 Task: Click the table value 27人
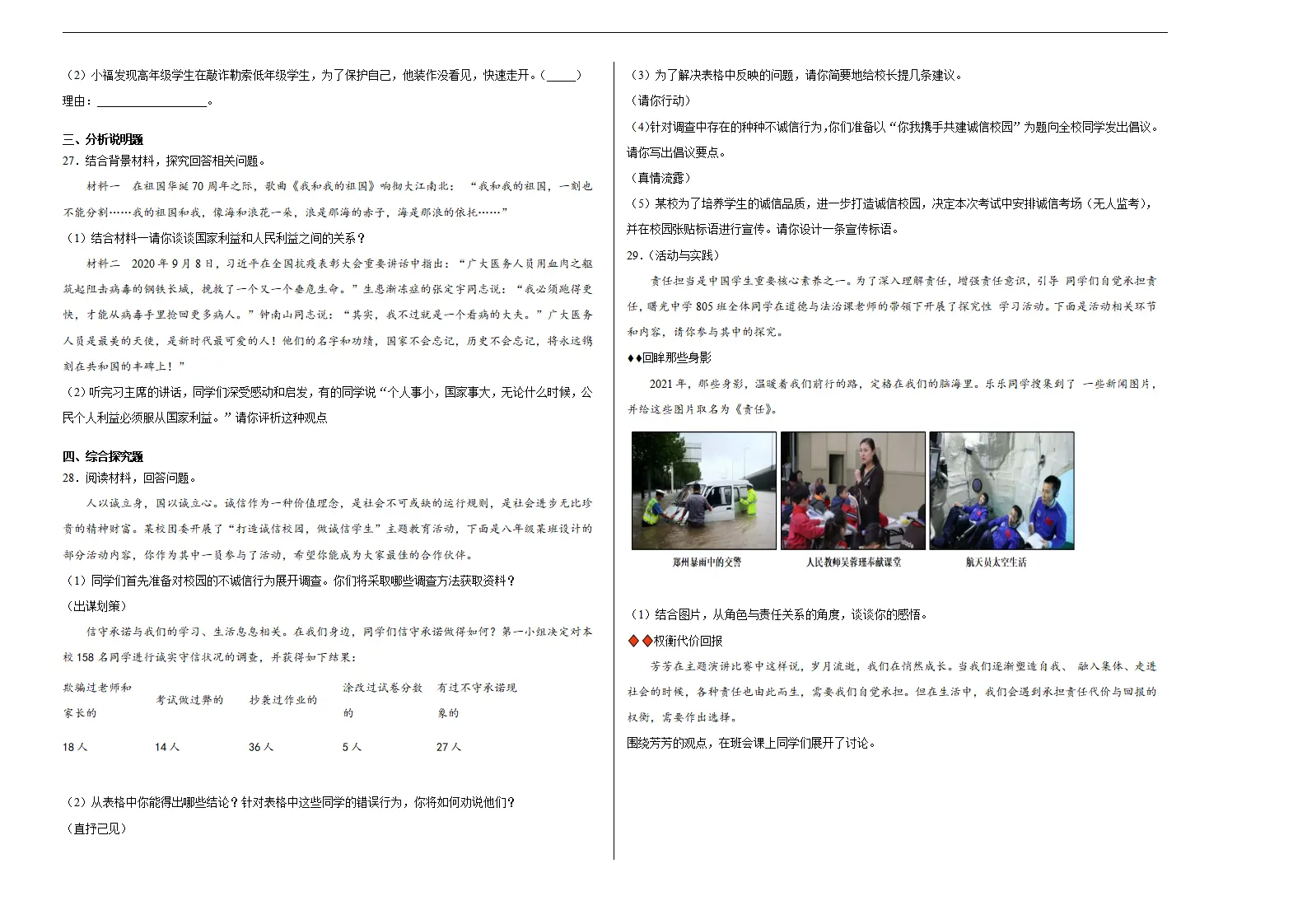click(x=449, y=747)
